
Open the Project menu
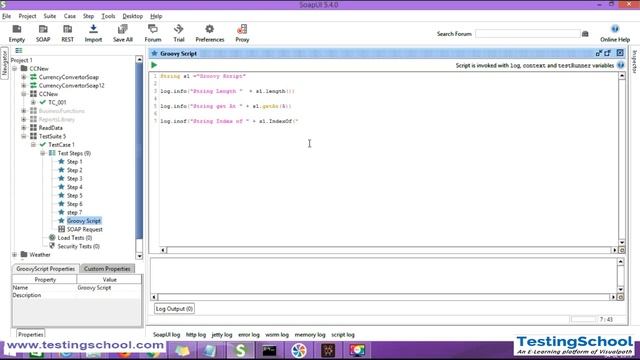pyautogui.click(x=27, y=16)
